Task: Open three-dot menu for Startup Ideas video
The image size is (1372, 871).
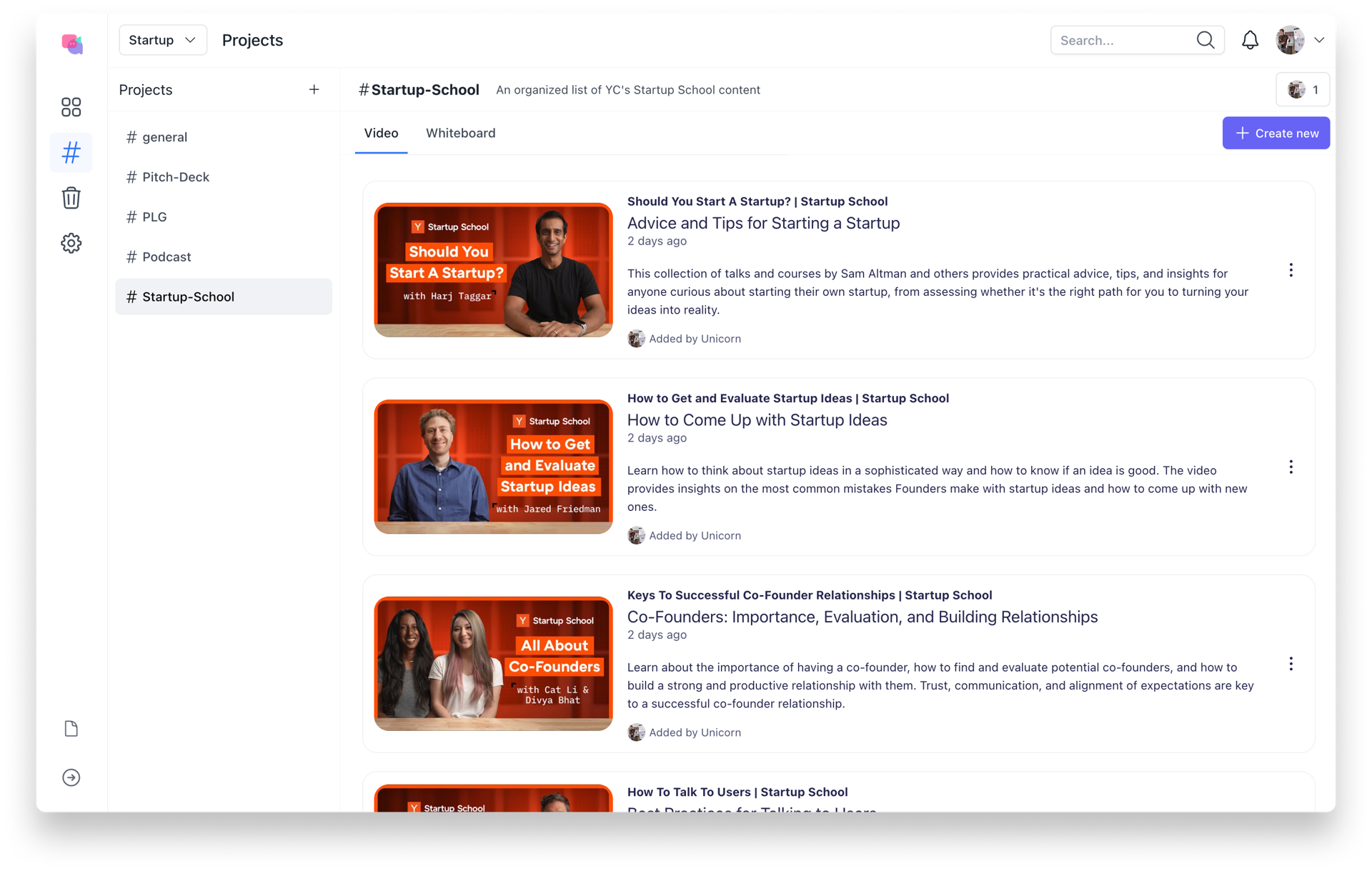Action: pyautogui.click(x=1291, y=467)
